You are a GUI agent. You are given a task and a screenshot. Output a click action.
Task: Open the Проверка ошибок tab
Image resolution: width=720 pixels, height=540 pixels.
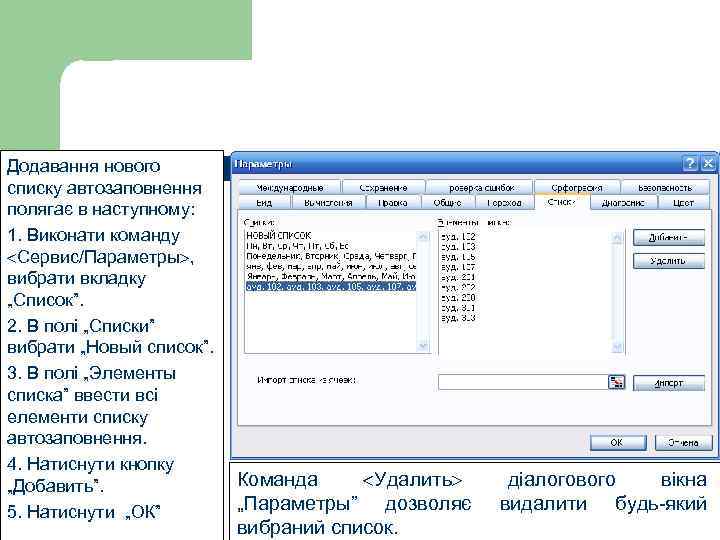click(480, 188)
